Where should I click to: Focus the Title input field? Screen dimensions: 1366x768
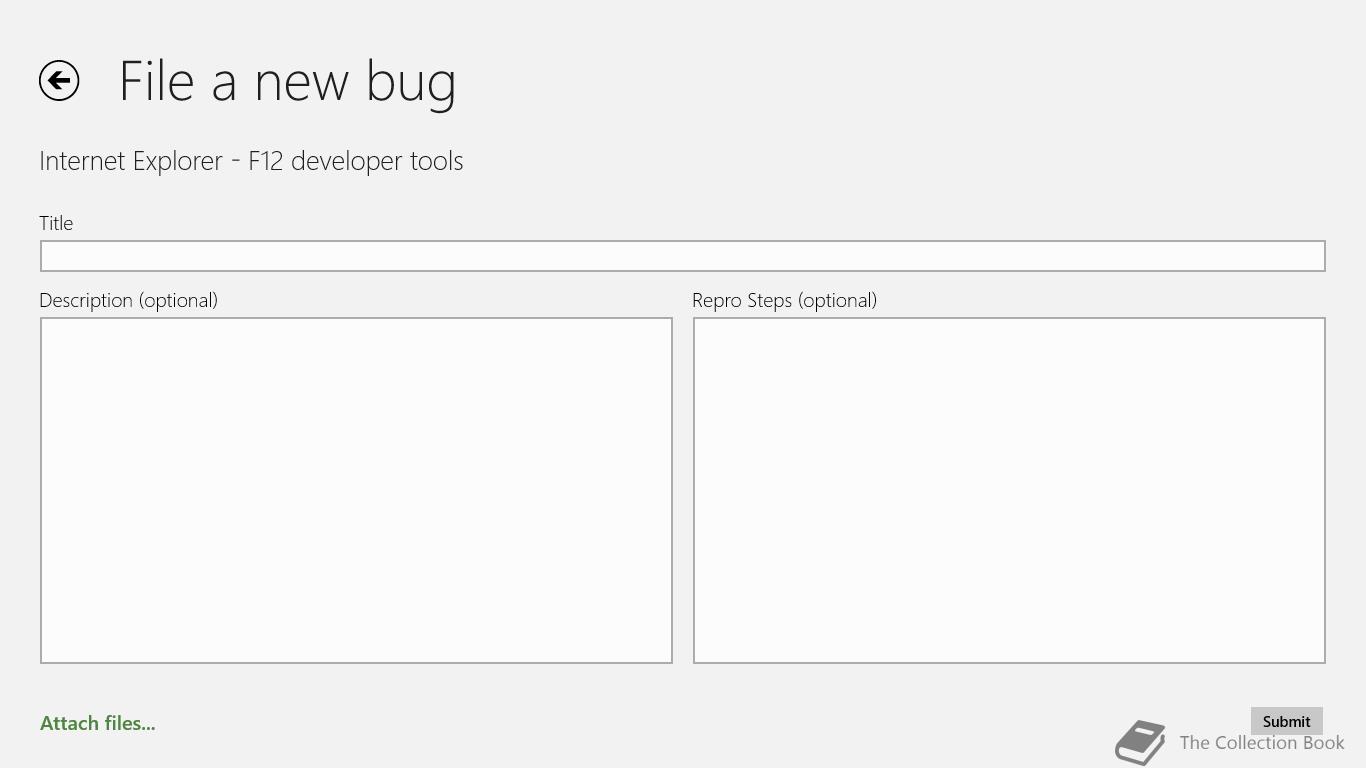tap(683, 256)
